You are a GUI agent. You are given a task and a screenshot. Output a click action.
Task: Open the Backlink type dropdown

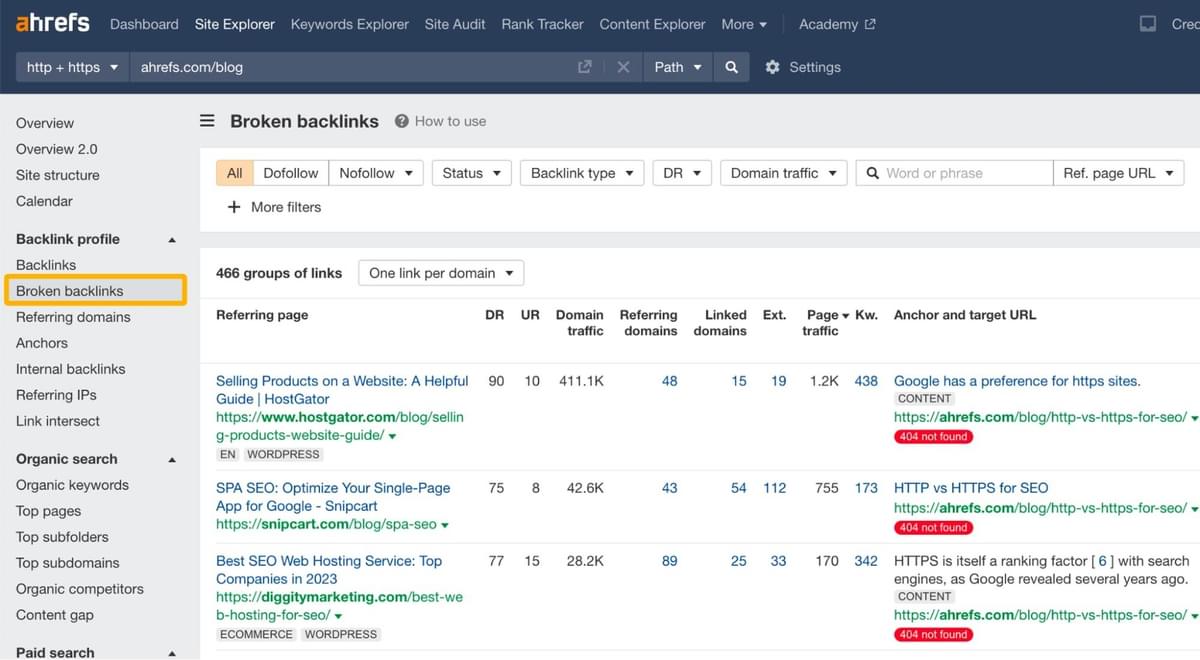pyautogui.click(x=582, y=173)
